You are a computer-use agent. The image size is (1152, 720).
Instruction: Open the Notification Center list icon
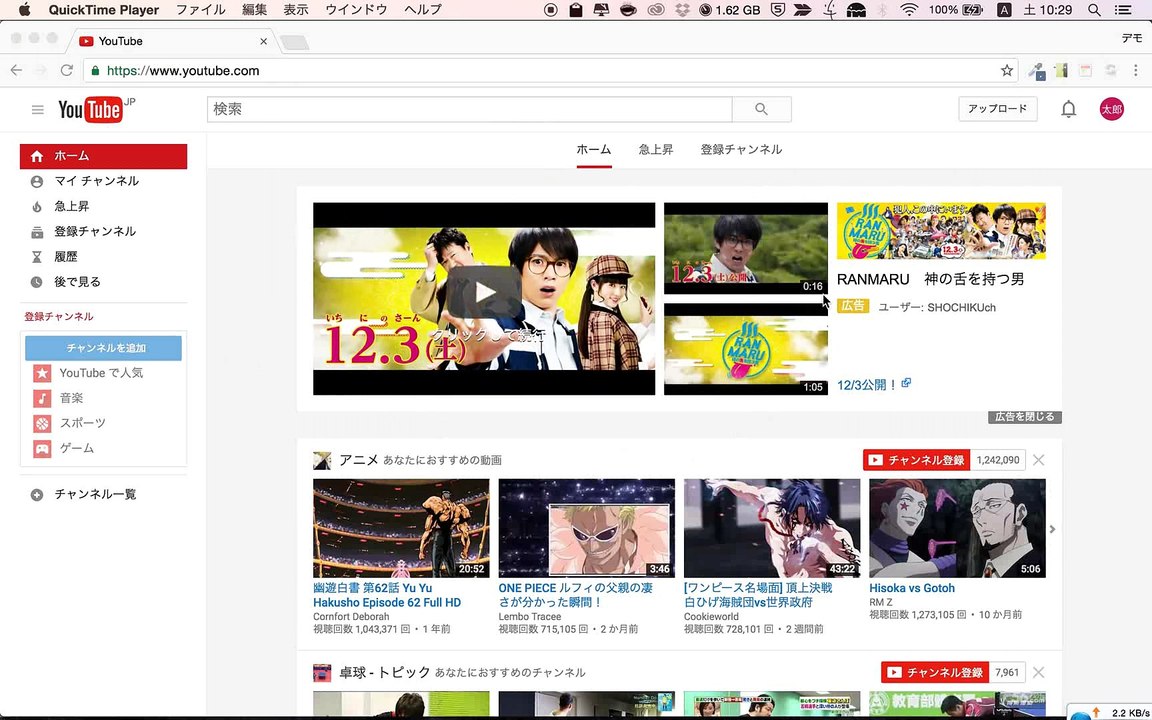(1123, 10)
